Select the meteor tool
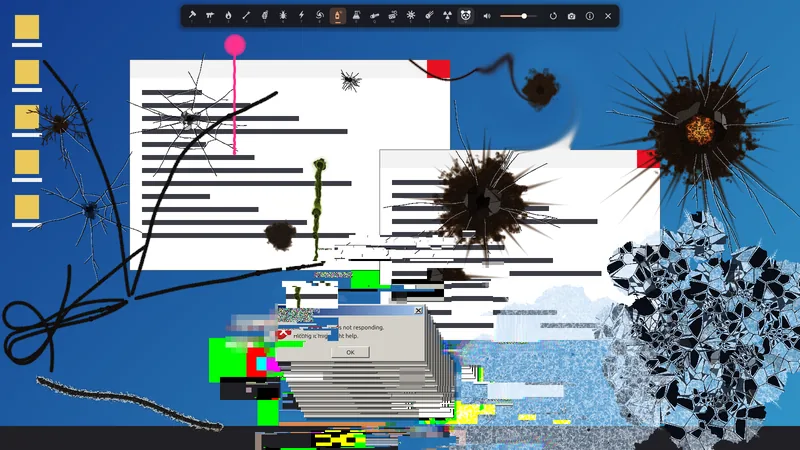The height and width of the screenshot is (450, 800). tap(429, 16)
